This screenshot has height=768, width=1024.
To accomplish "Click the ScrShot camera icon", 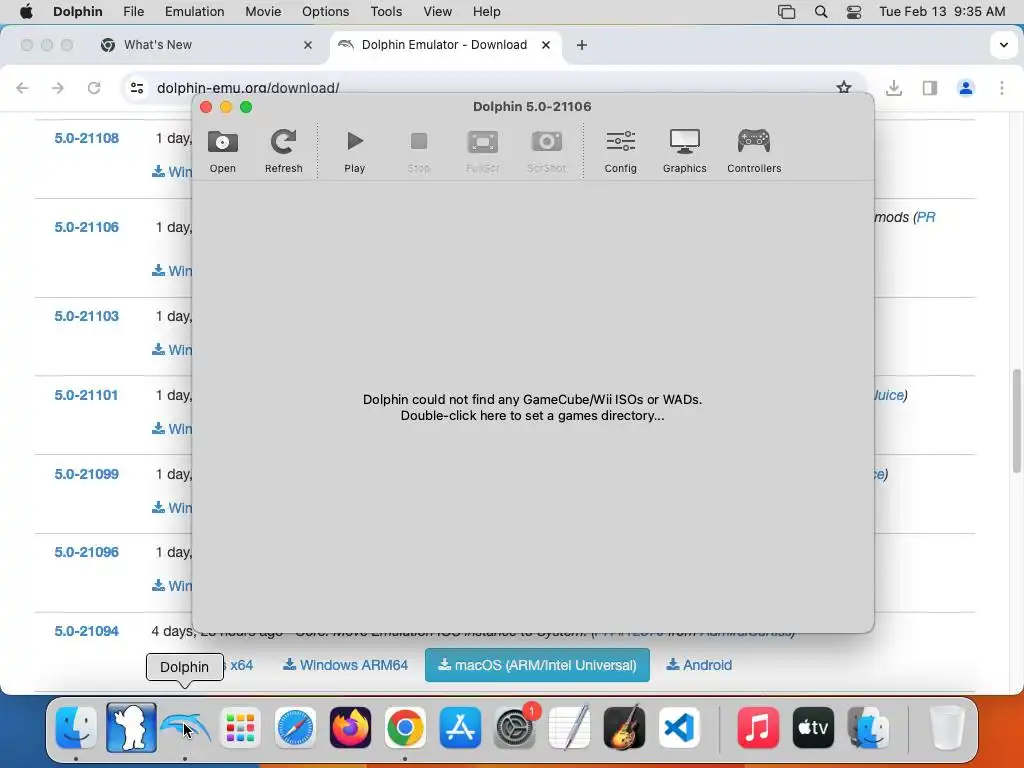I will pos(547,142).
